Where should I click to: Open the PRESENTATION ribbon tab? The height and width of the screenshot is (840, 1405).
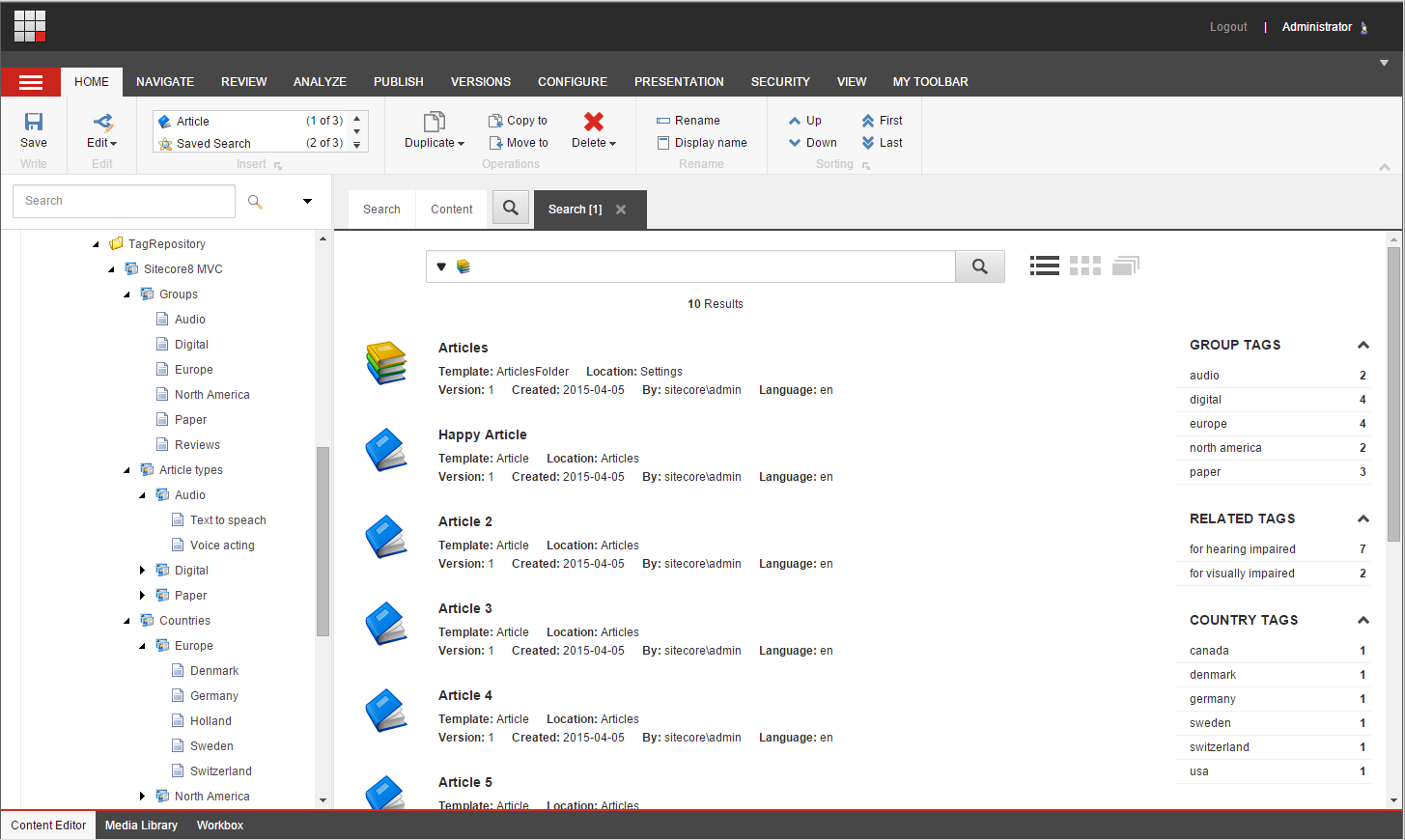pos(679,82)
